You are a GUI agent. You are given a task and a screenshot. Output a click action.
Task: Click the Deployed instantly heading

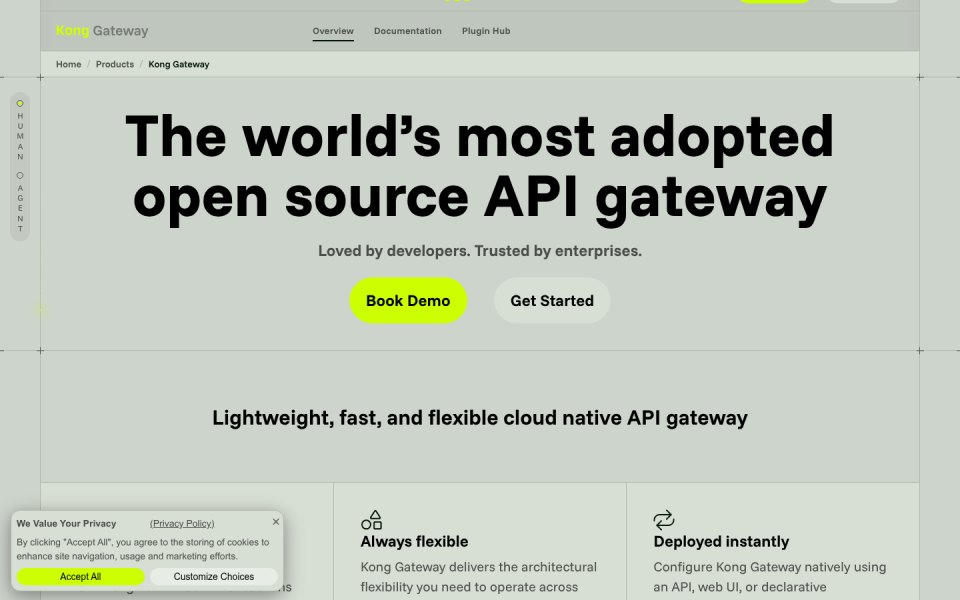[721, 542]
